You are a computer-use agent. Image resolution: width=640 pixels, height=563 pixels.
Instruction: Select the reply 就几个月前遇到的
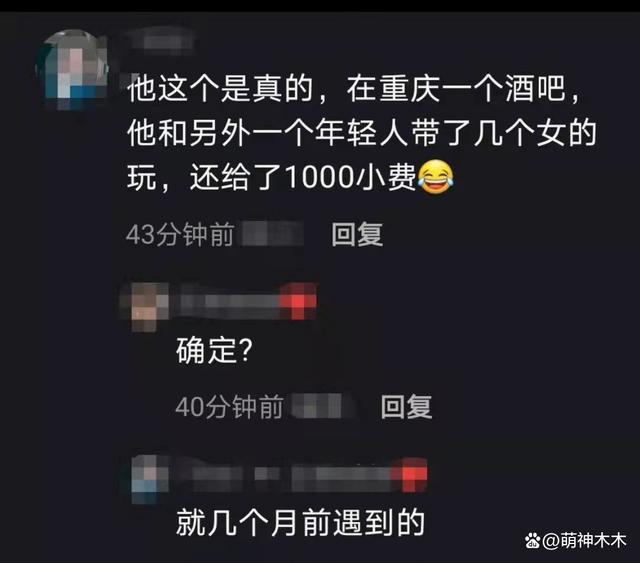click(300, 523)
